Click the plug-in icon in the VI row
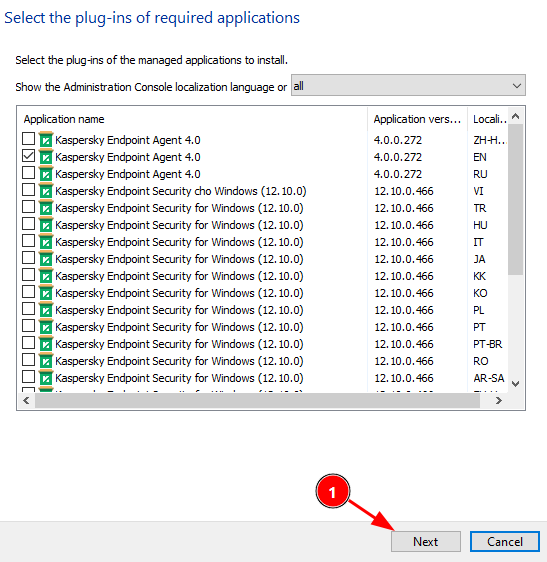The height and width of the screenshot is (562, 547). pos(46,191)
